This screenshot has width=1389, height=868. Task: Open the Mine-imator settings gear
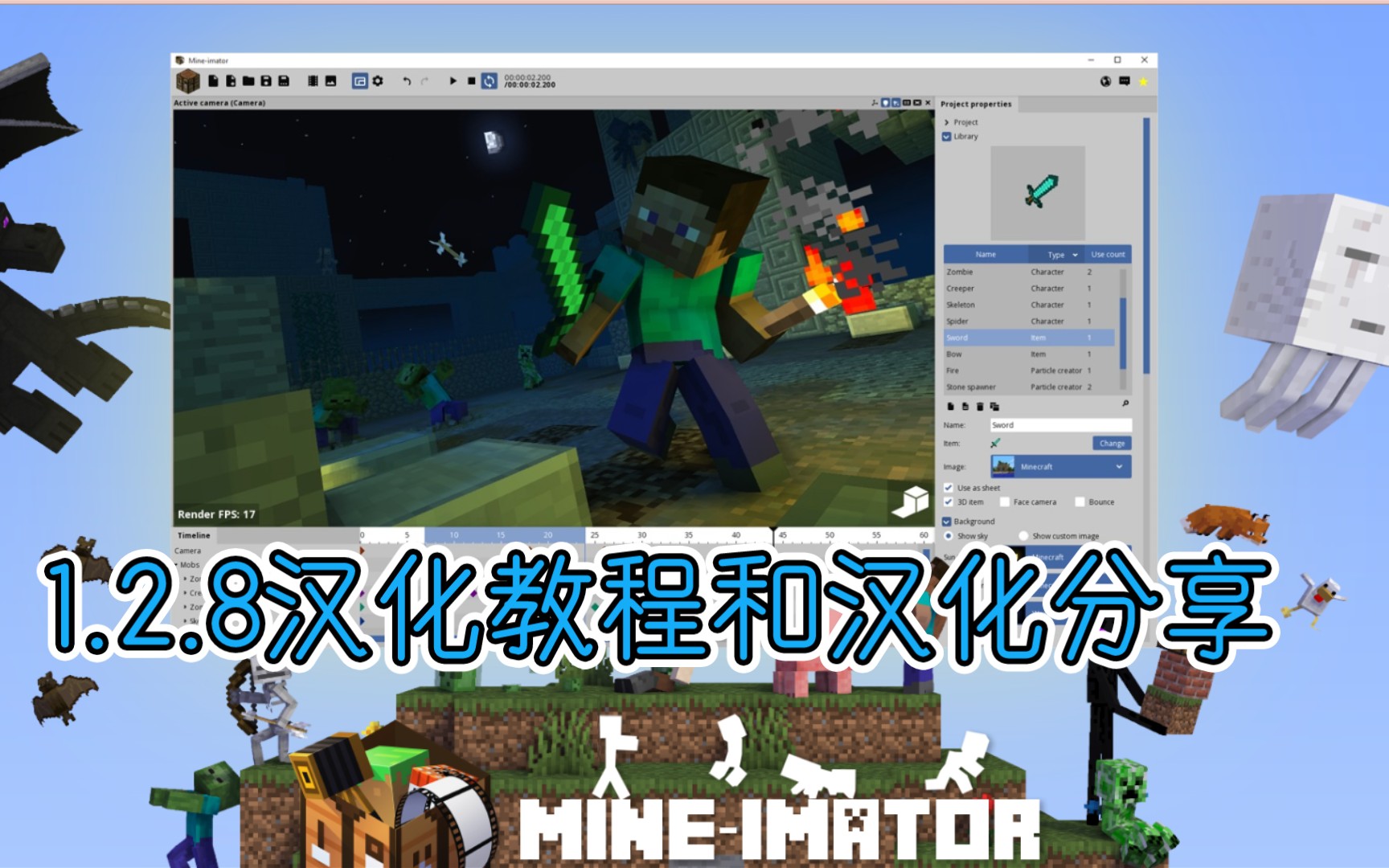click(x=378, y=80)
